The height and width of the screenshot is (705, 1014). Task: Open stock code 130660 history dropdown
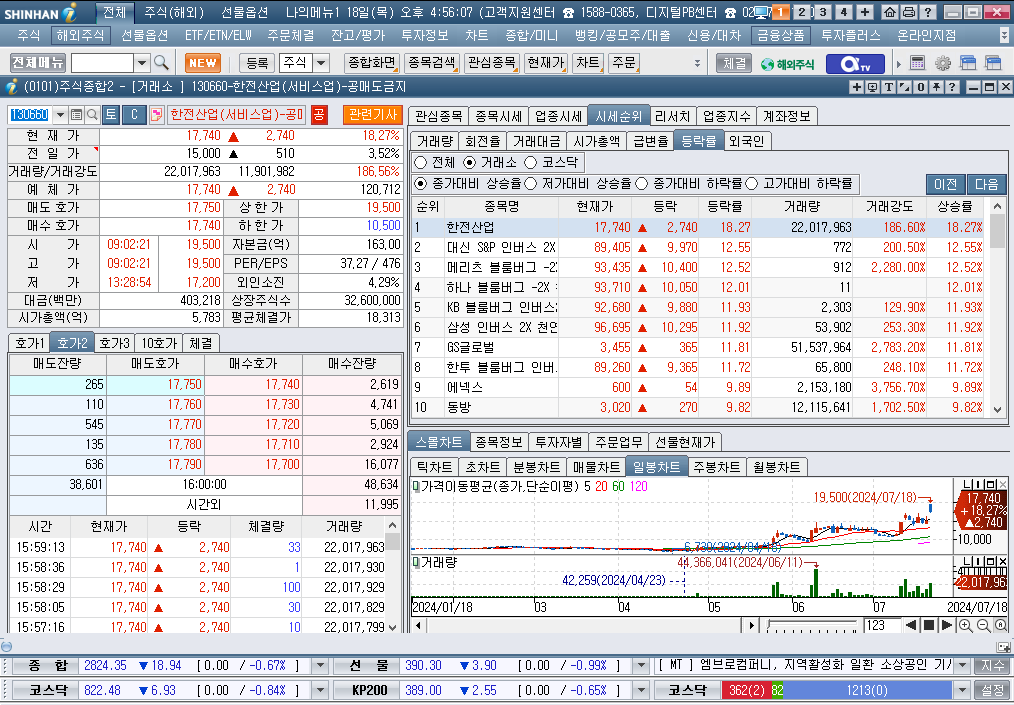click(60, 114)
